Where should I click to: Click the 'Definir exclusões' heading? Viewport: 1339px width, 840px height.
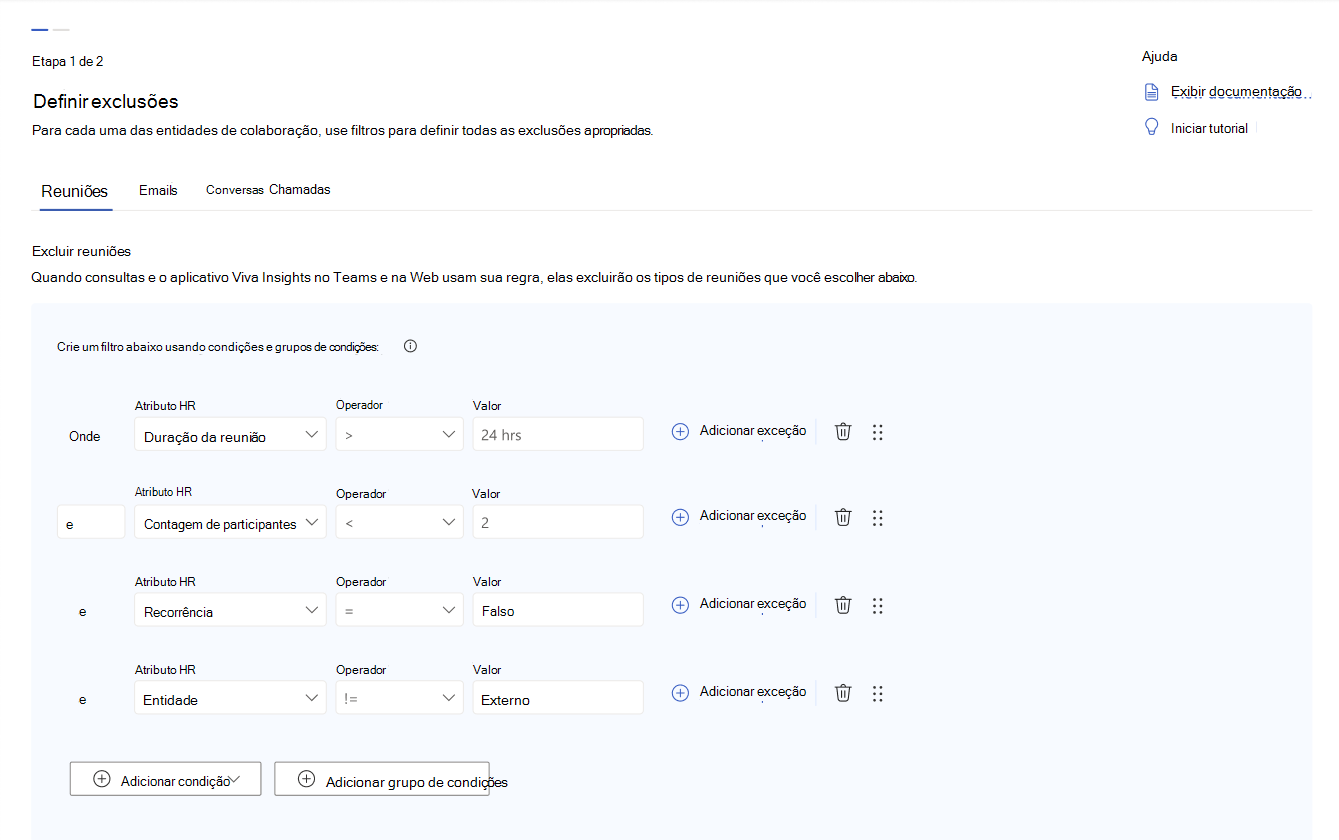[106, 101]
